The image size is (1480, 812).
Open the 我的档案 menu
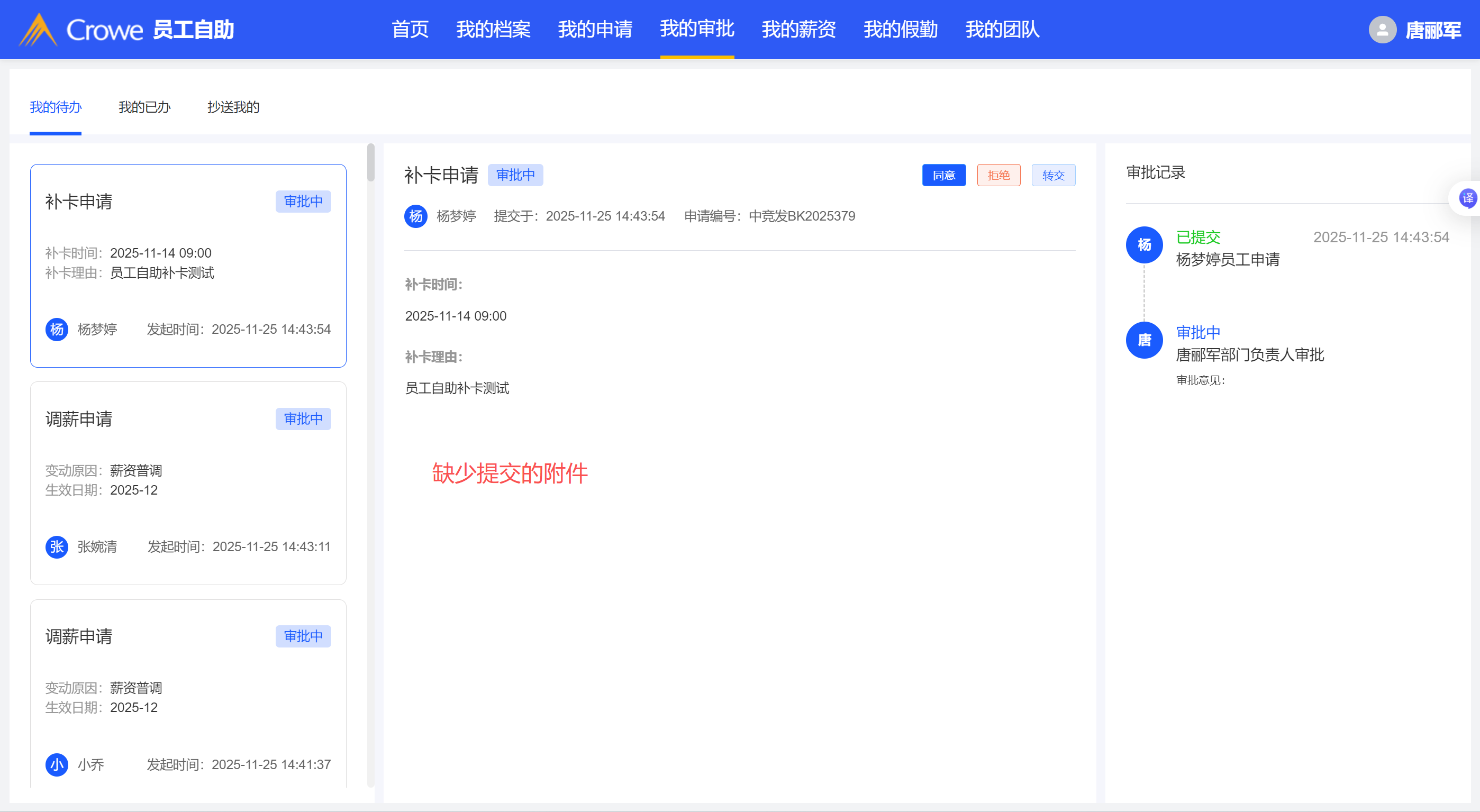tap(493, 30)
